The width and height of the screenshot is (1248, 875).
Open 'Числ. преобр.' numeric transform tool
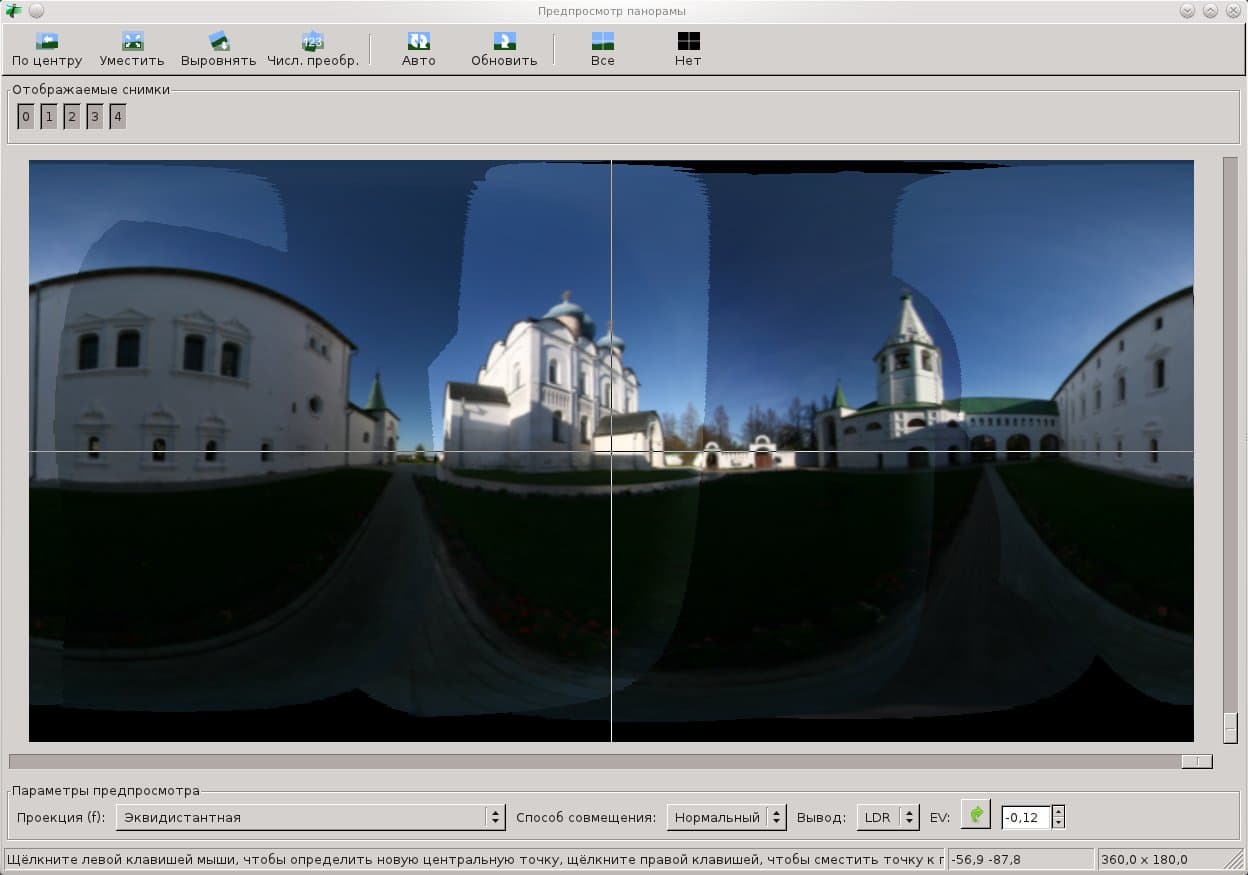click(x=312, y=42)
